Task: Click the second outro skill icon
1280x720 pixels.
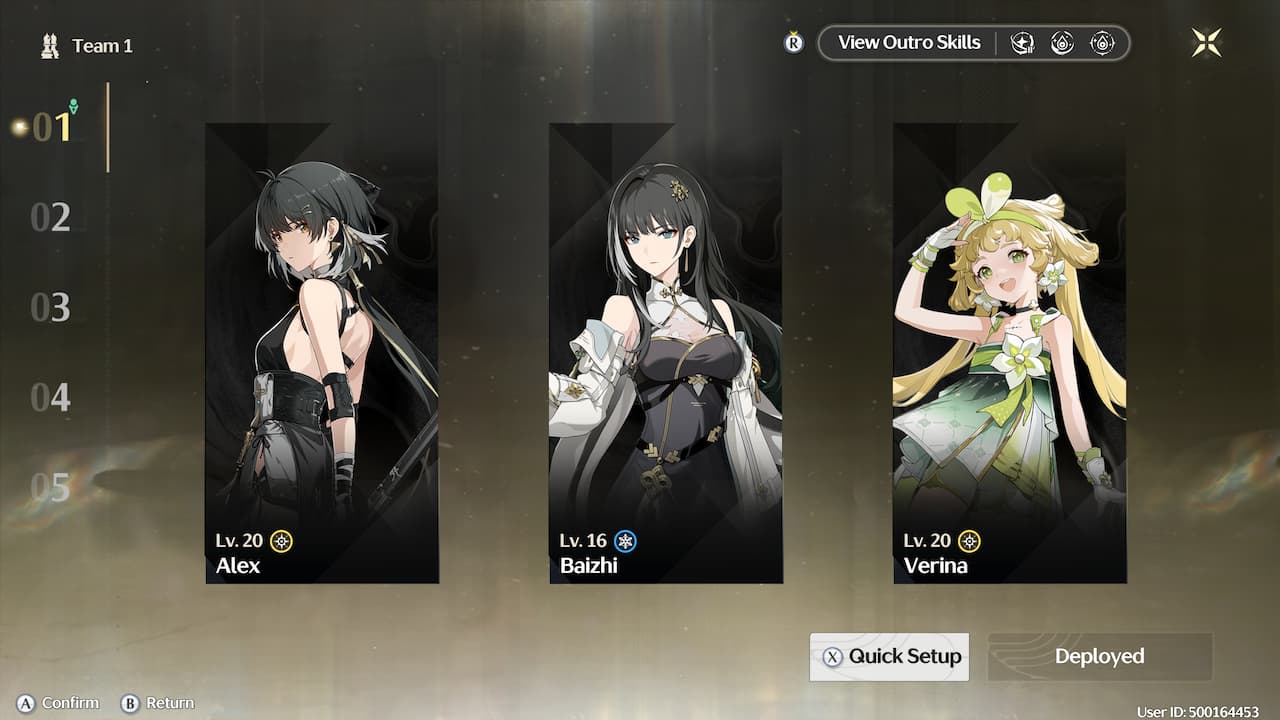Action: point(1062,43)
